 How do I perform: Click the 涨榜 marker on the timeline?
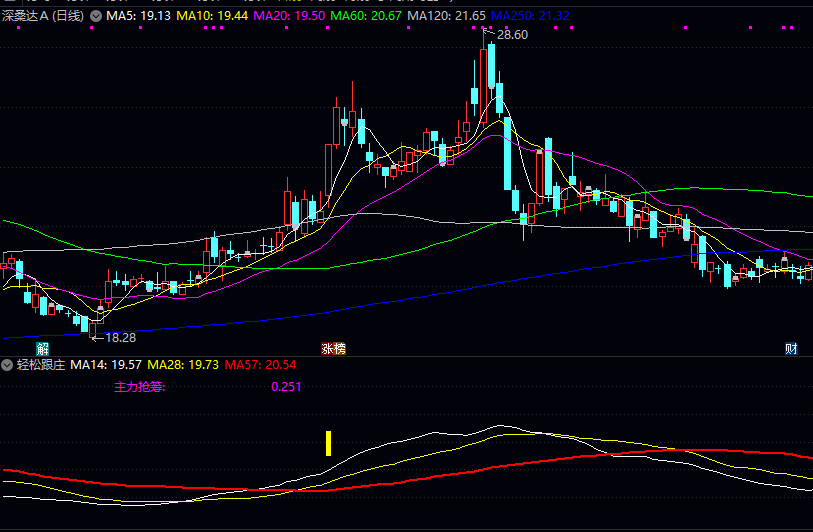pos(333,348)
